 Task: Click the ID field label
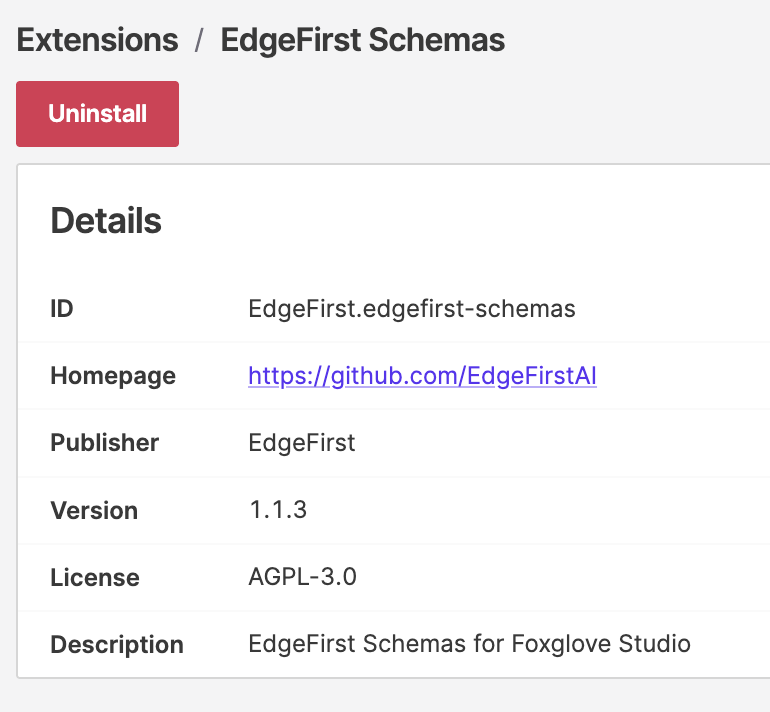(62, 309)
